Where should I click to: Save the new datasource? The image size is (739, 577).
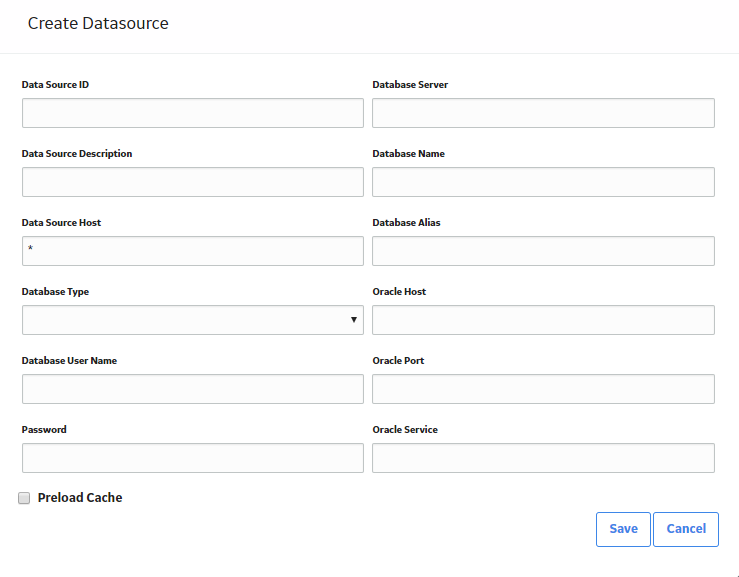coord(623,529)
